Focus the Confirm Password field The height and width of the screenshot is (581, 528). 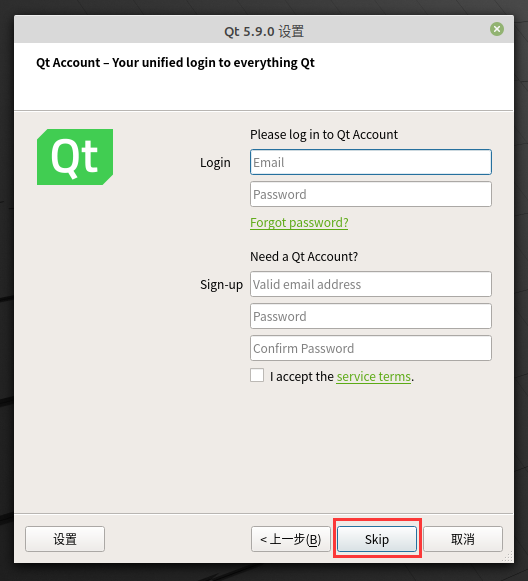(371, 348)
